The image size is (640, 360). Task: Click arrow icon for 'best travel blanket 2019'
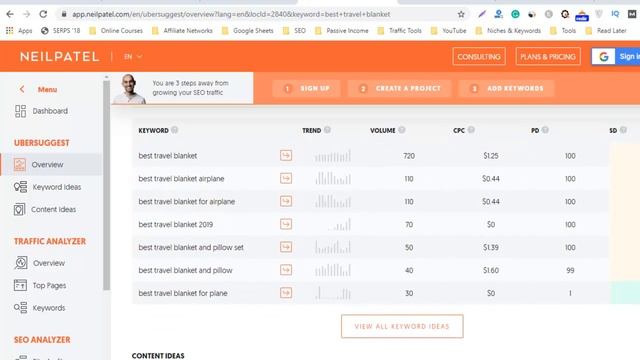[x=286, y=224]
